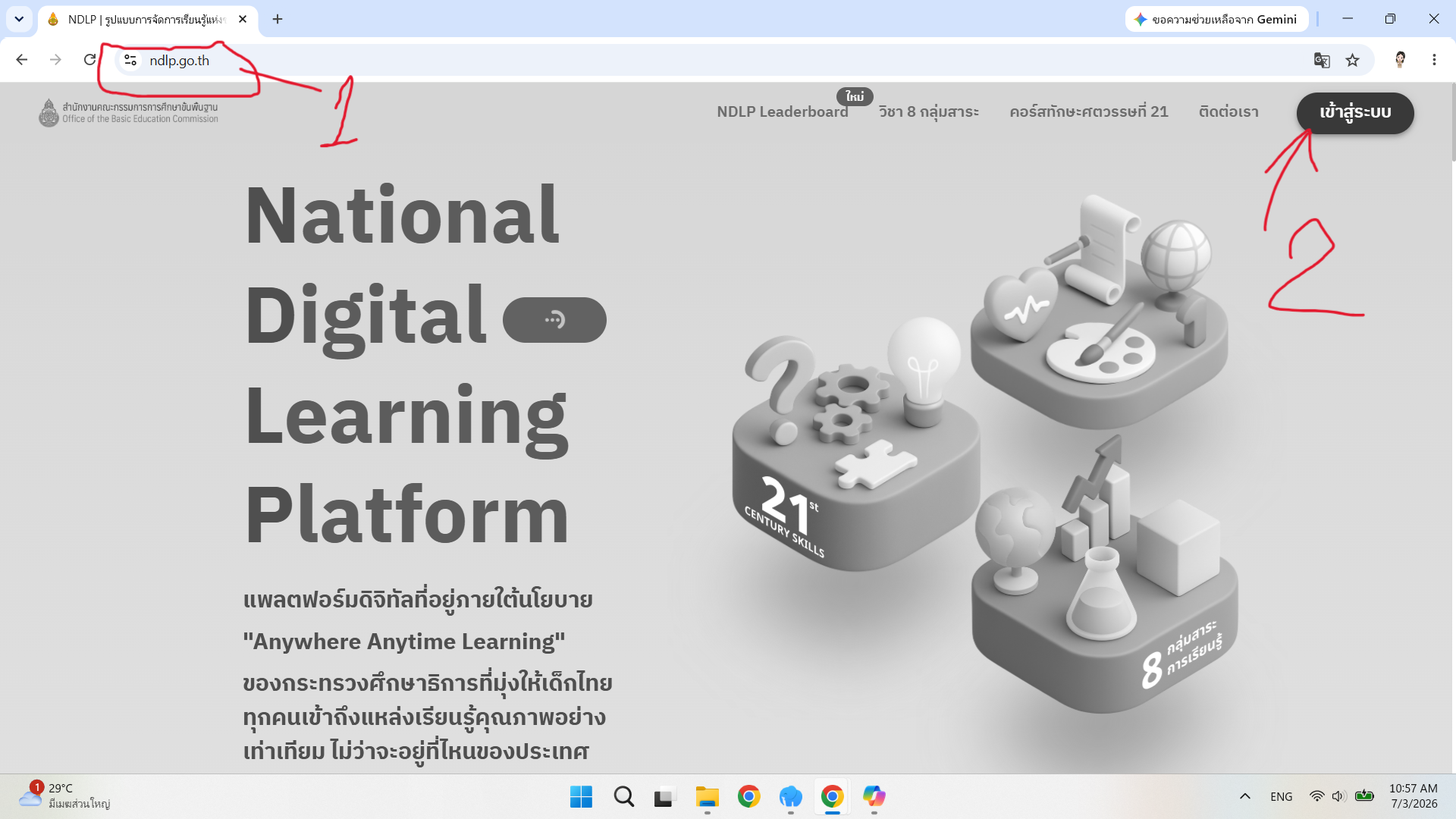Open the tab search dropdown arrow
This screenshot has width=1456, height=819.
point(19,19)
